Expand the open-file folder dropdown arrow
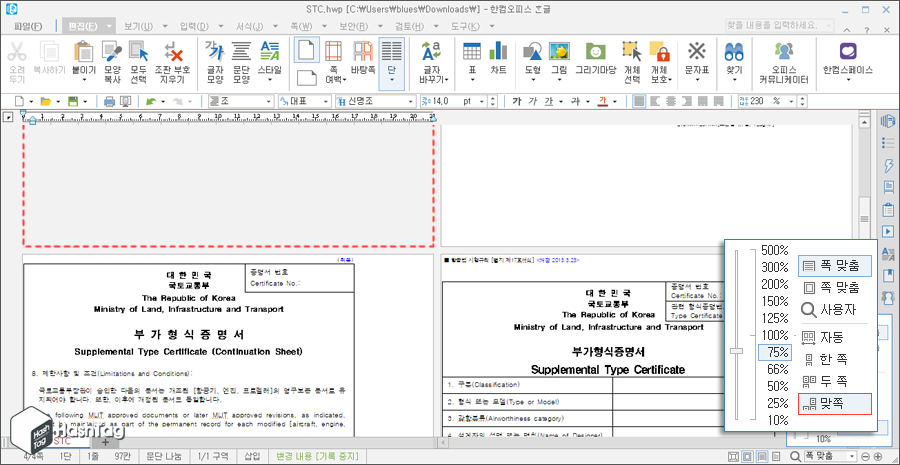This screenshot has height=465, width=900. [x=58, y=102]
